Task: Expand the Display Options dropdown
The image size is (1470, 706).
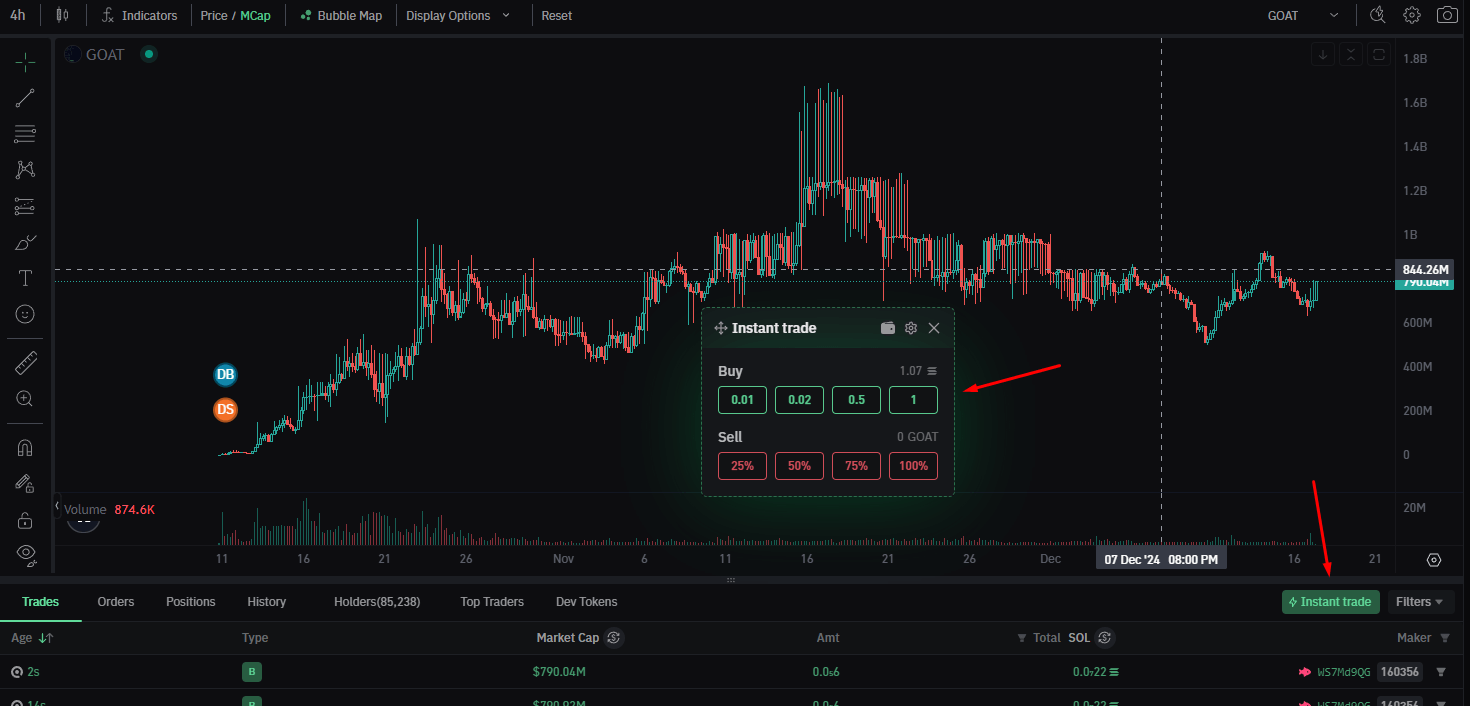Action: click(x=458, y=16)
